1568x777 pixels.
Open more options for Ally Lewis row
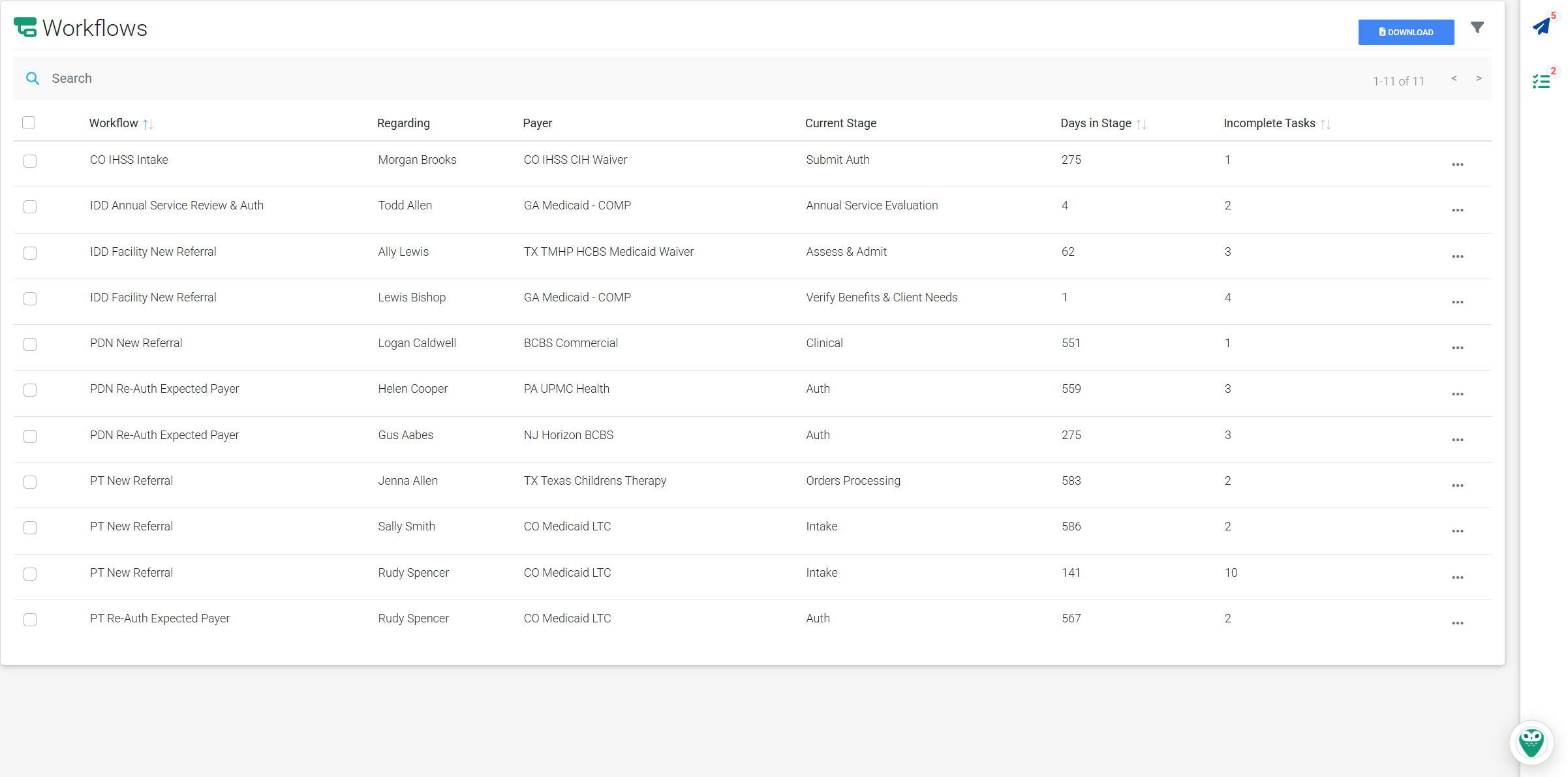pyautogui.click(x=1458, y=256)
